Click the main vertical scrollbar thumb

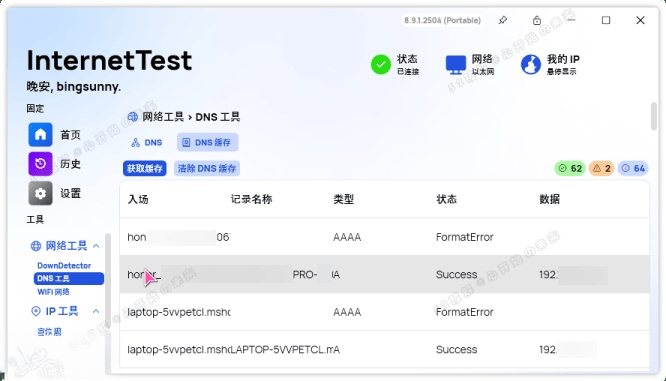click(x=654, y=116)
